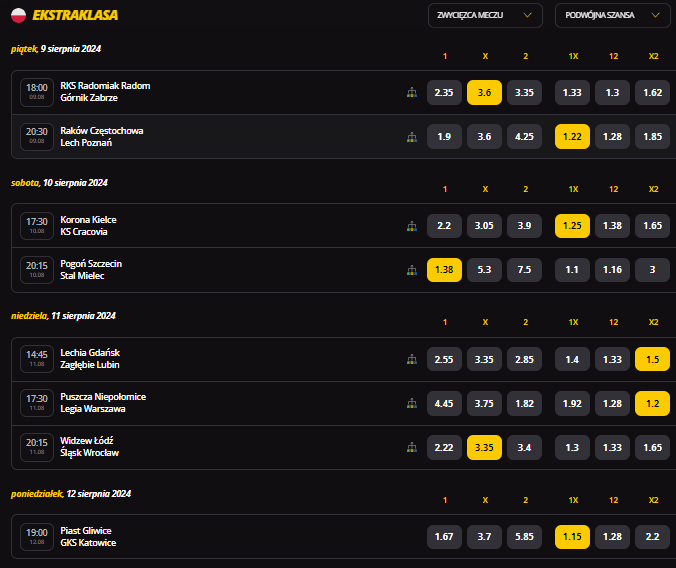Image resolution: width=676 pixels, height=568 pixels.
Task: Open statistics icon for Widzew Łódź match
Action: pos(412,448)
